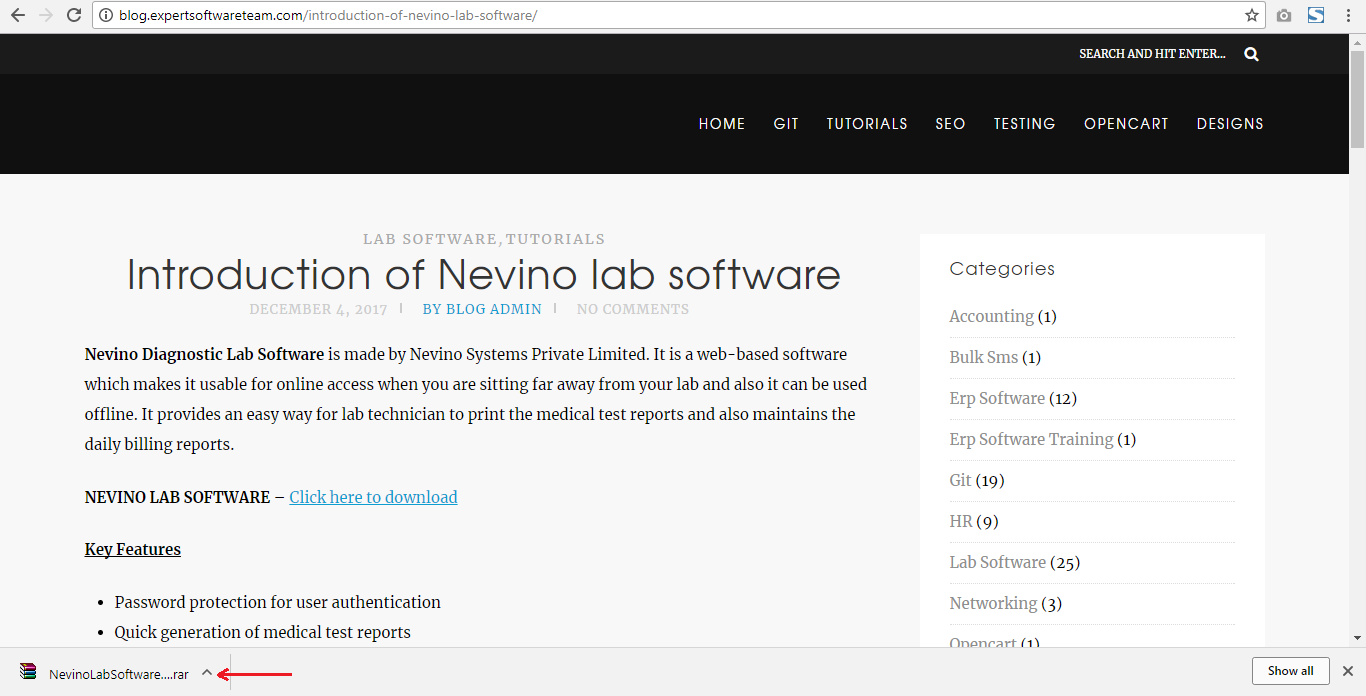The image size is (1366, 696).
Task: Close the downloads bar
Action: (1347, 671)
